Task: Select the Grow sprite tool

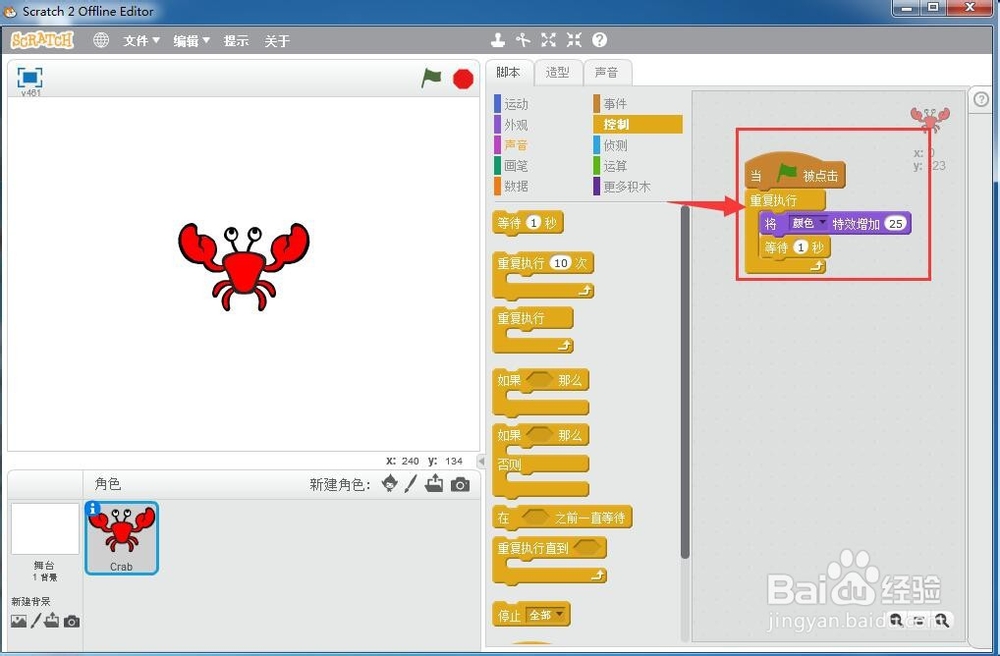Action: (548, 40)
